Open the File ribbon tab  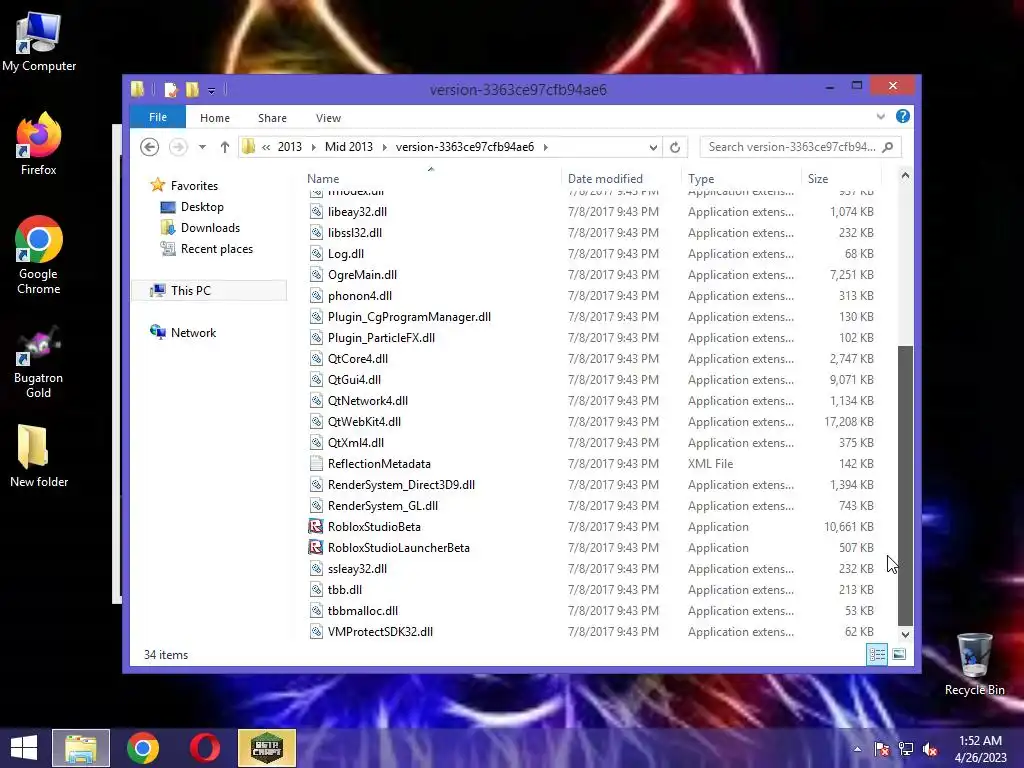tap(158, 117)
